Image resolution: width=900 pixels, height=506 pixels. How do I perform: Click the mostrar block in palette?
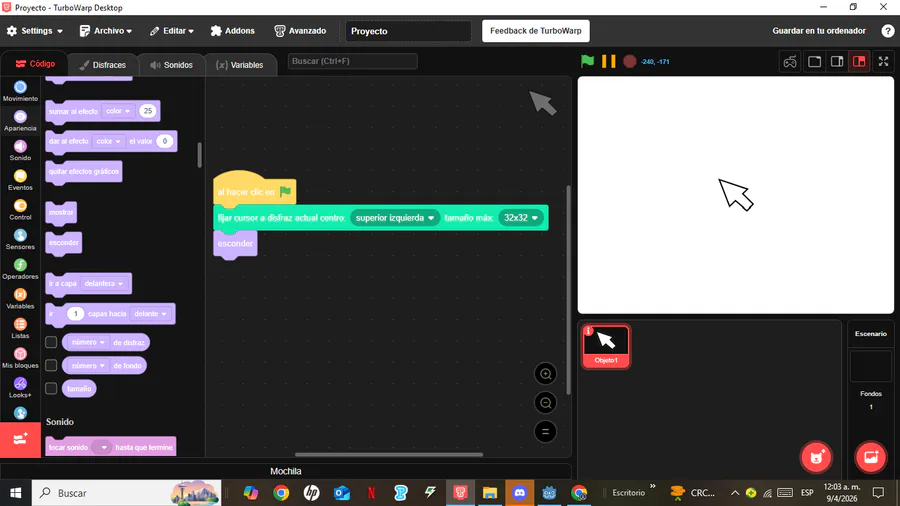(x=61, y=213)
